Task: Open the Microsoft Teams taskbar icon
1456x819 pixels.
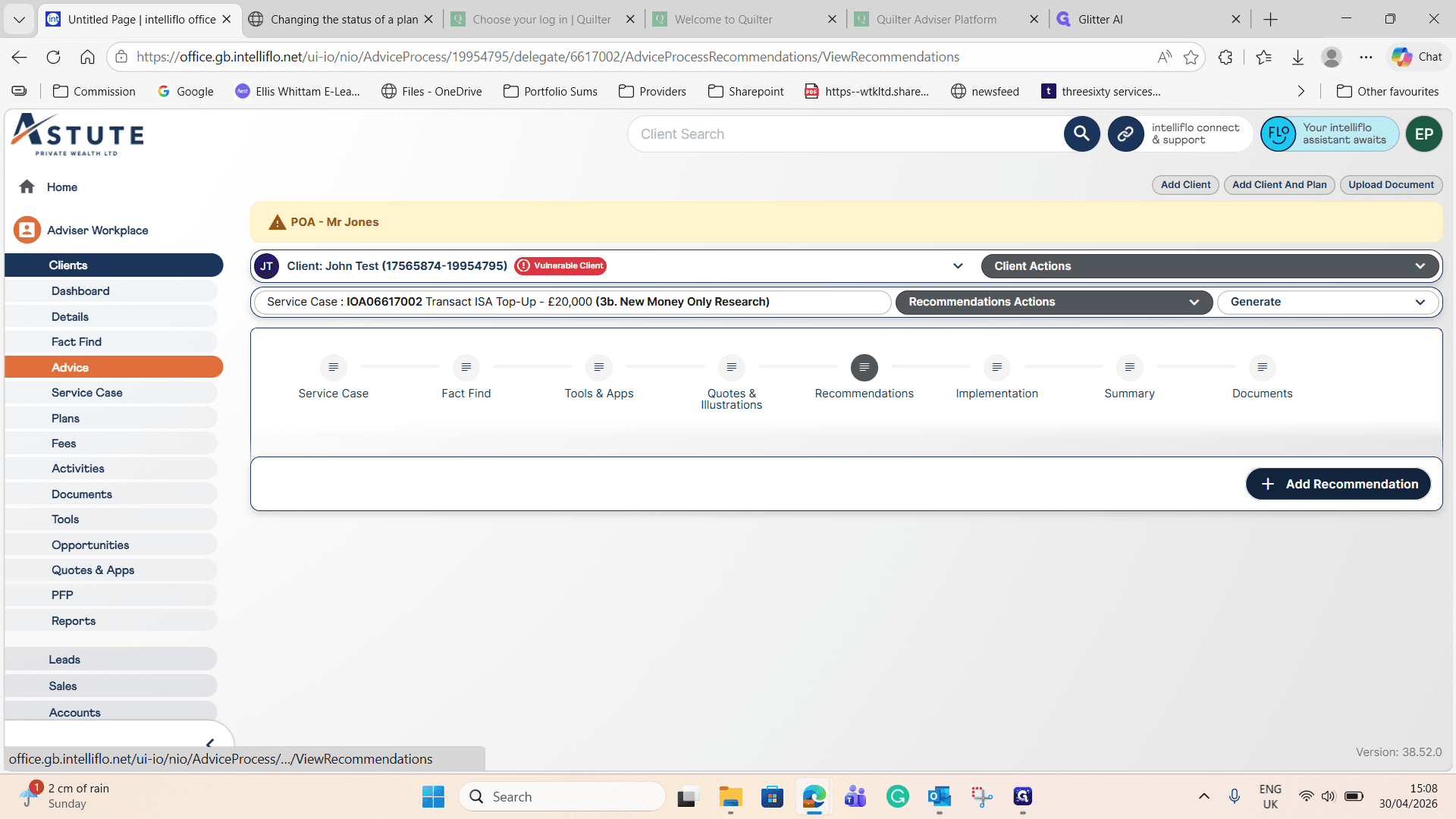Action: [x=855, y=796]
